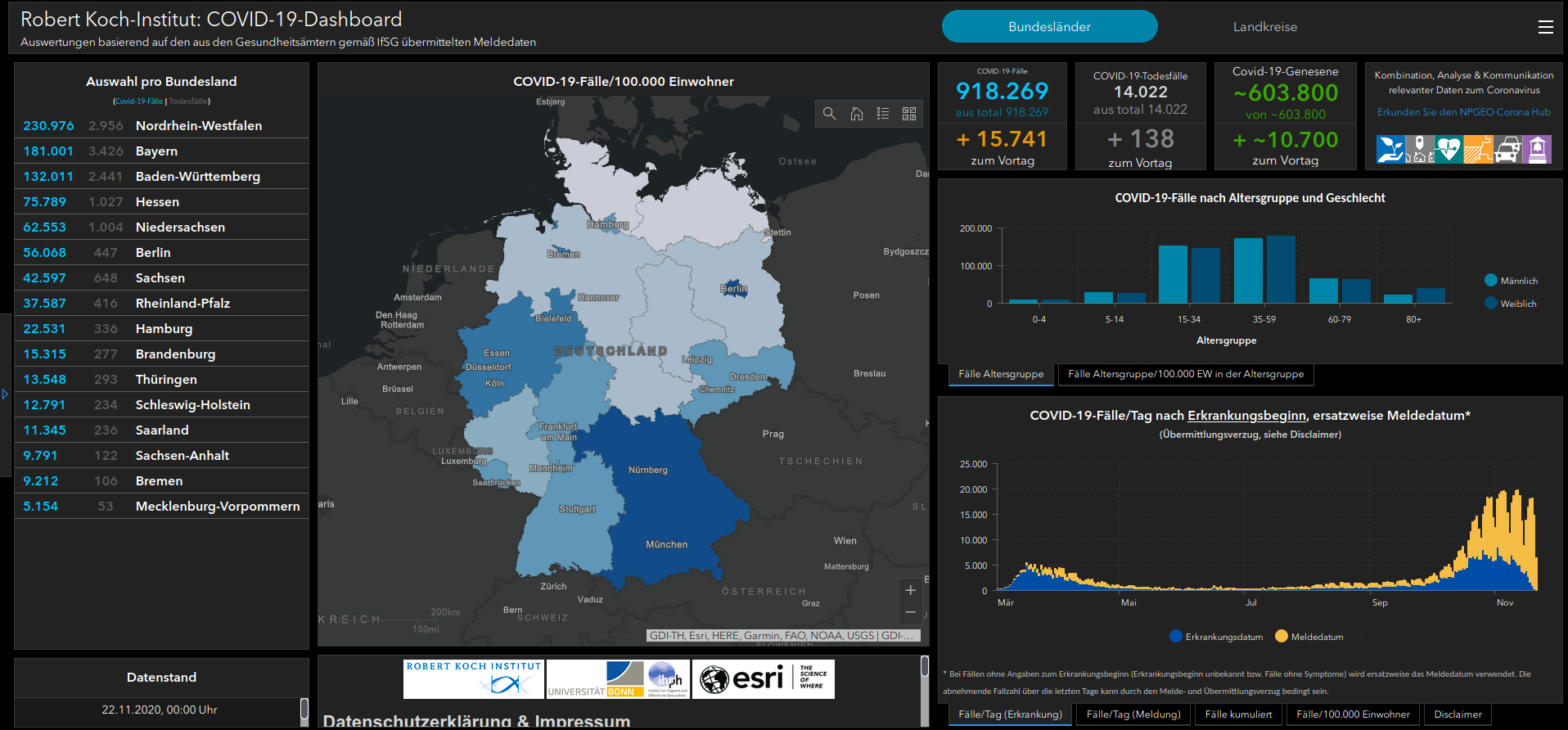Open the basemap gallery grid
The width and height of the screenshot is (1568, 730).
pos(909,114)
